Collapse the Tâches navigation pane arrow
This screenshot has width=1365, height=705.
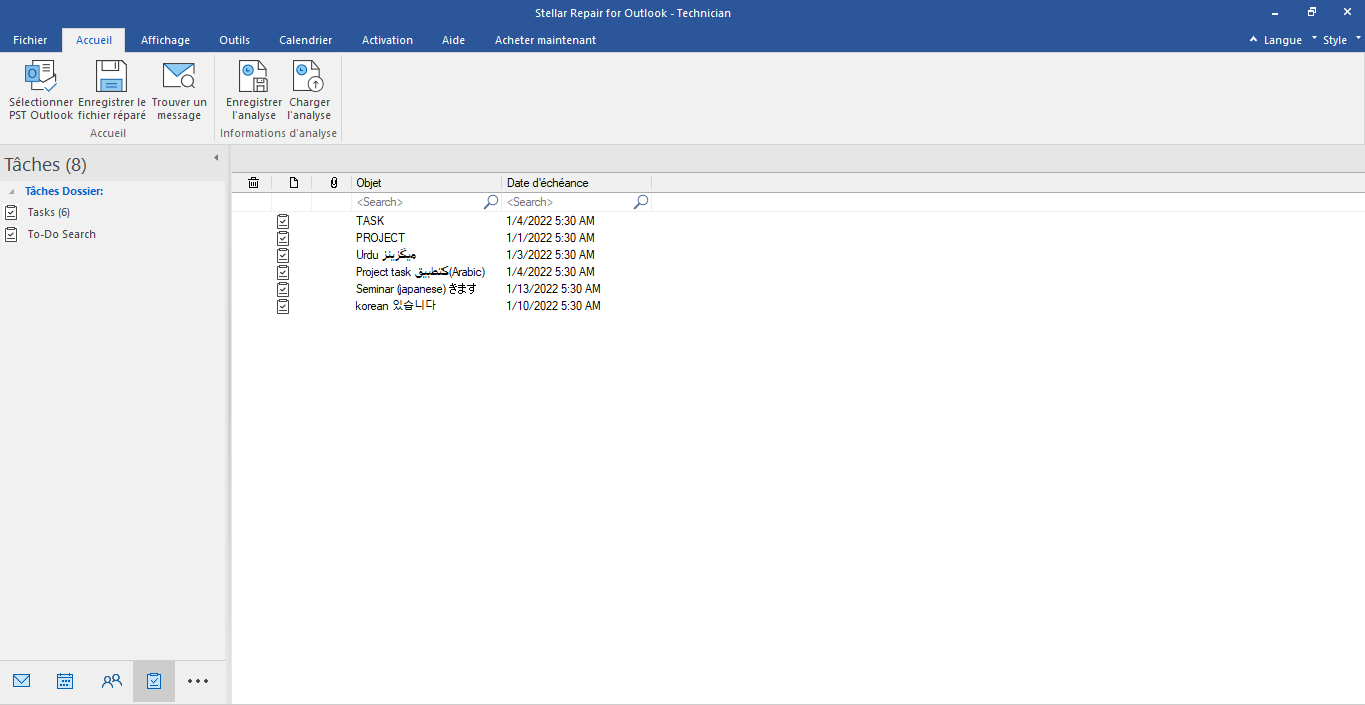tap(216, 158)
